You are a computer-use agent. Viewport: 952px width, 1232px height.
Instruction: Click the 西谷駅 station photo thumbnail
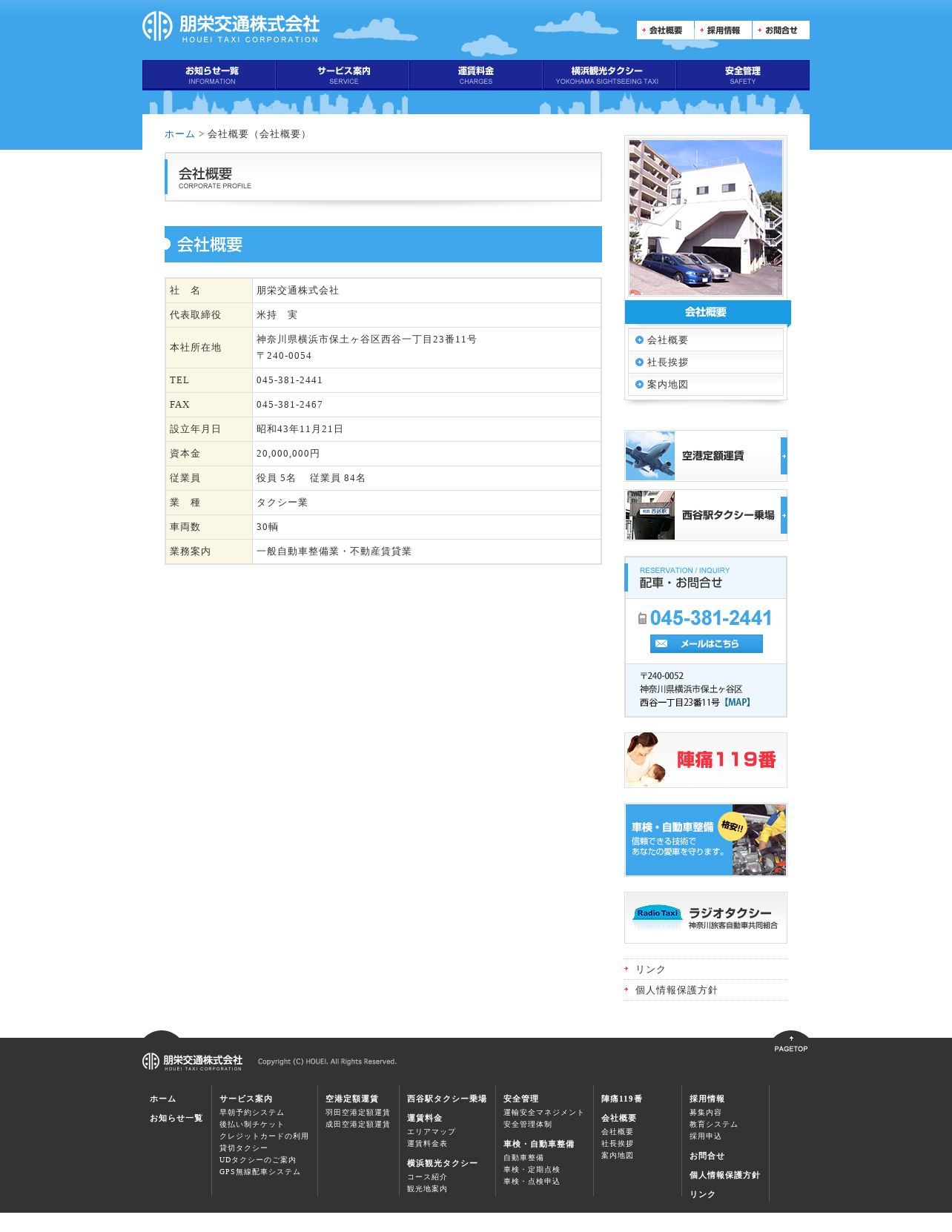[x=650, y=515]
